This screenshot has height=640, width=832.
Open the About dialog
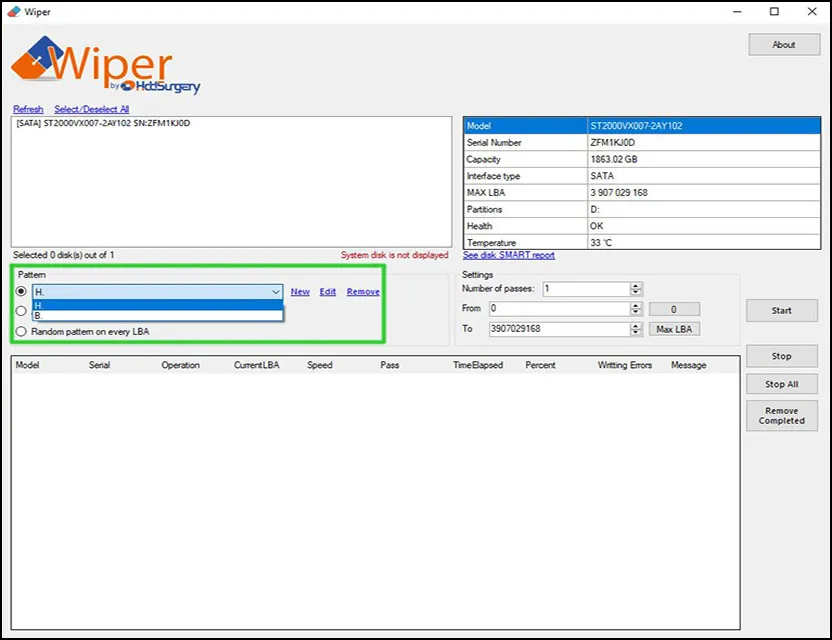pos(784,45)
